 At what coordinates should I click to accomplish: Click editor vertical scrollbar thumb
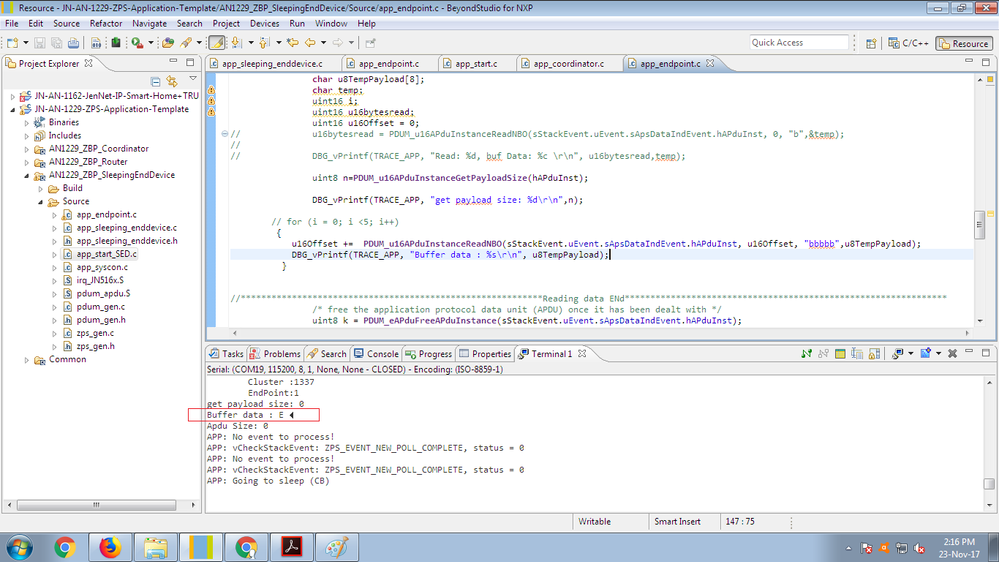(x=980, y=224)
